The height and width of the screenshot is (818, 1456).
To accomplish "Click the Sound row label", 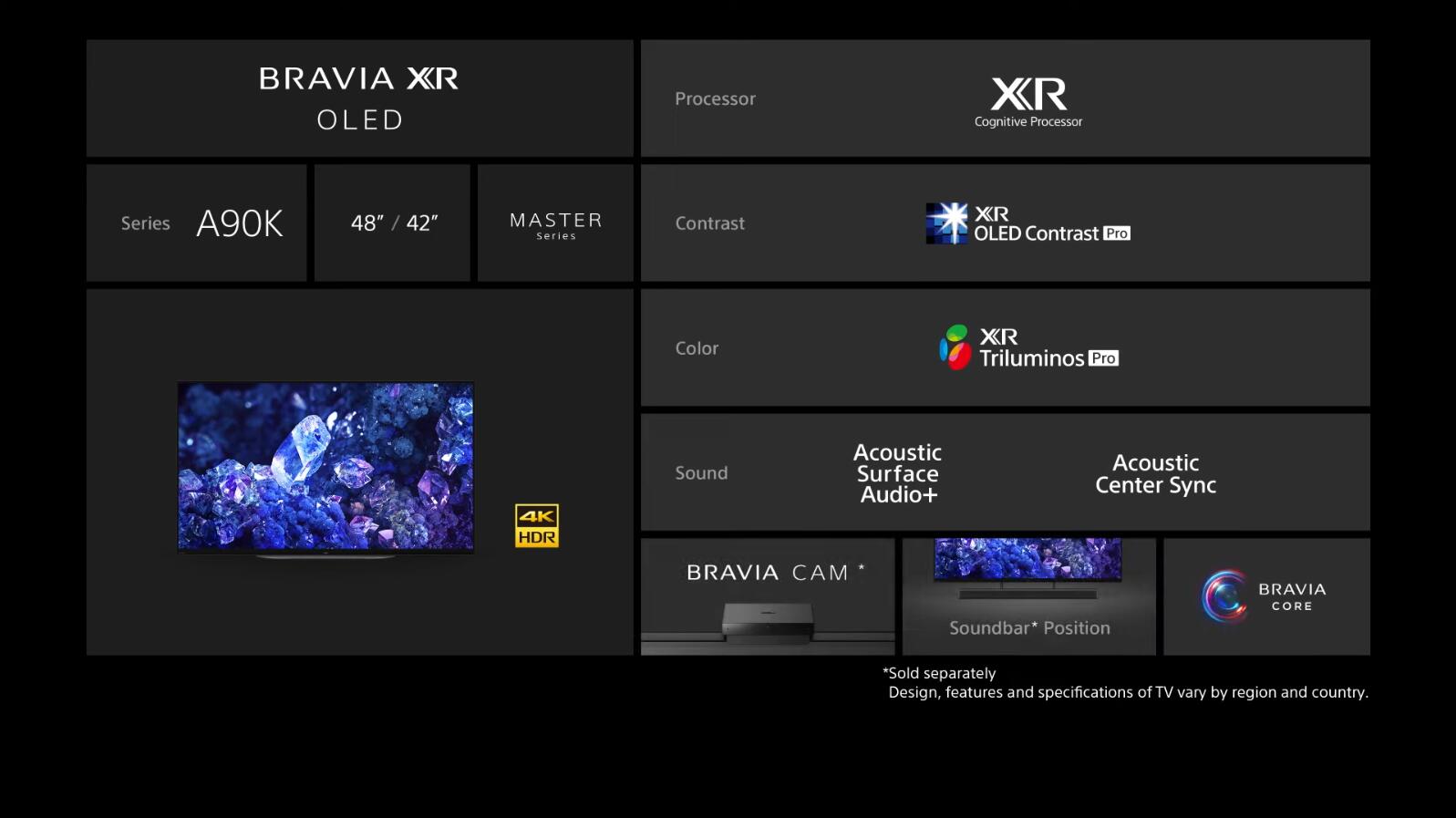I will tap(701, 473).
